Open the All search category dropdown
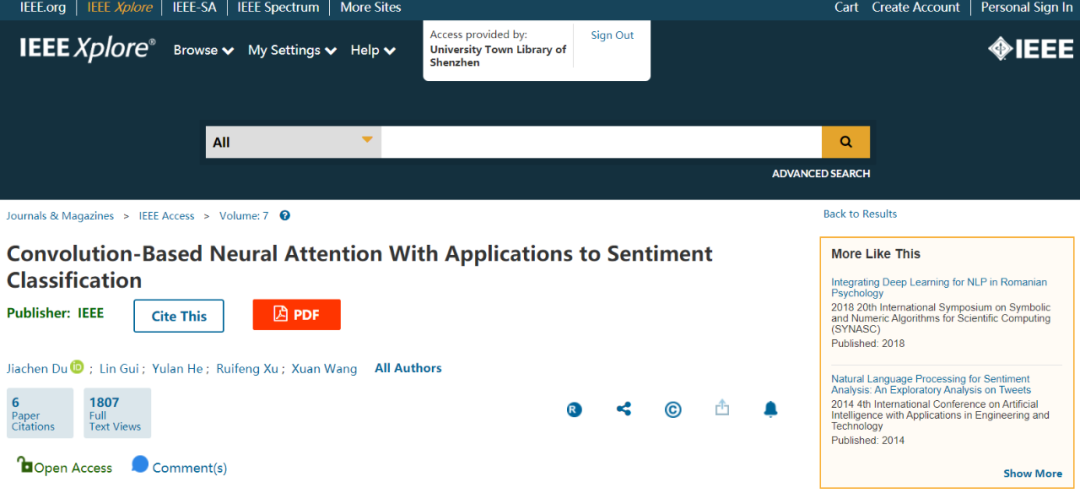This screenshot has height=493, width=1080. tap(293, 143)
